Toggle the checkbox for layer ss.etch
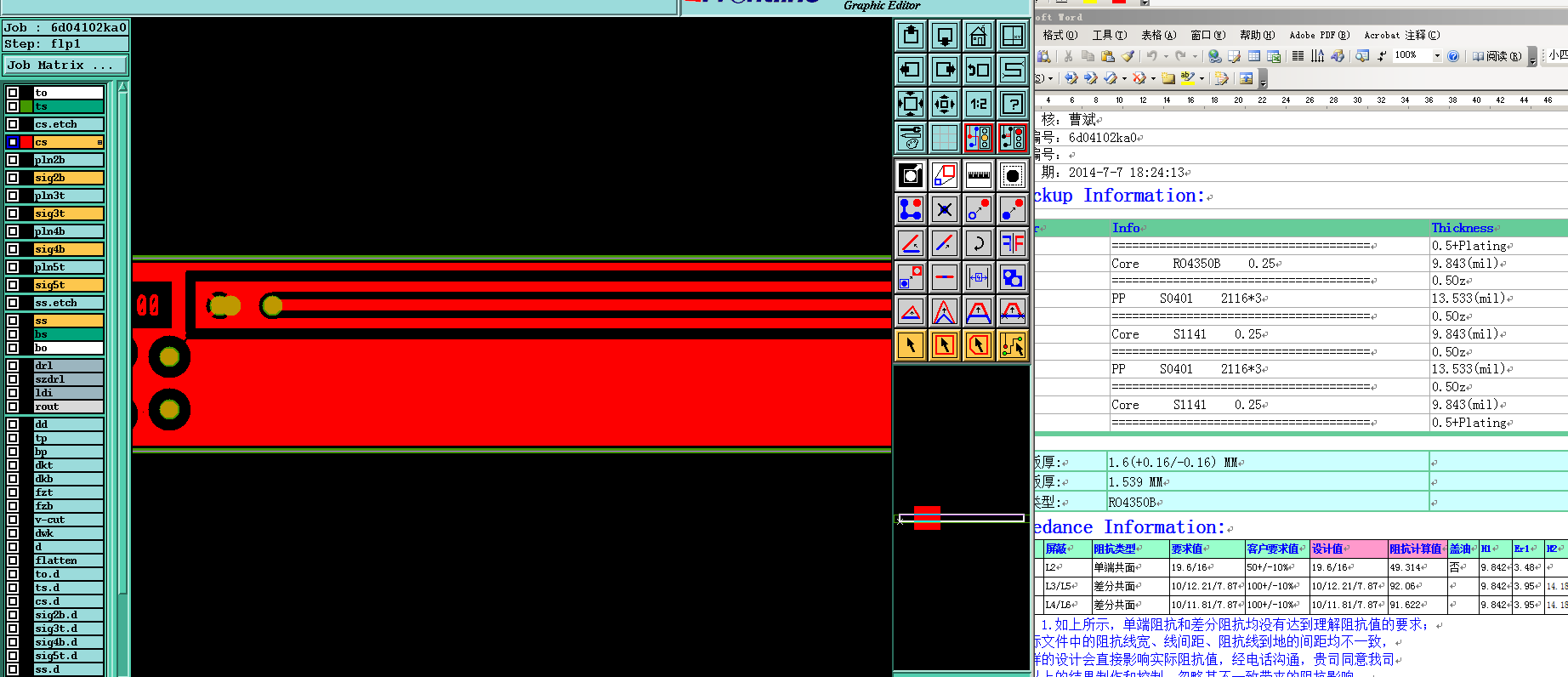 point(13,303)
